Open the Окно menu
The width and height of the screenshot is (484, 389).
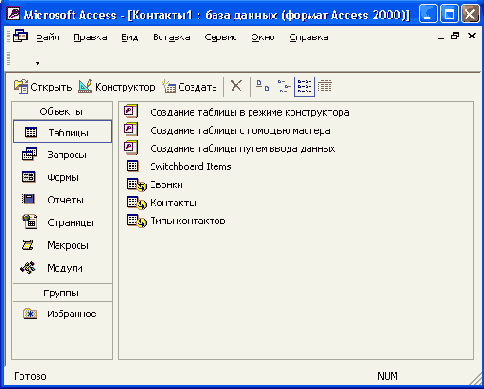pos(263,37)
